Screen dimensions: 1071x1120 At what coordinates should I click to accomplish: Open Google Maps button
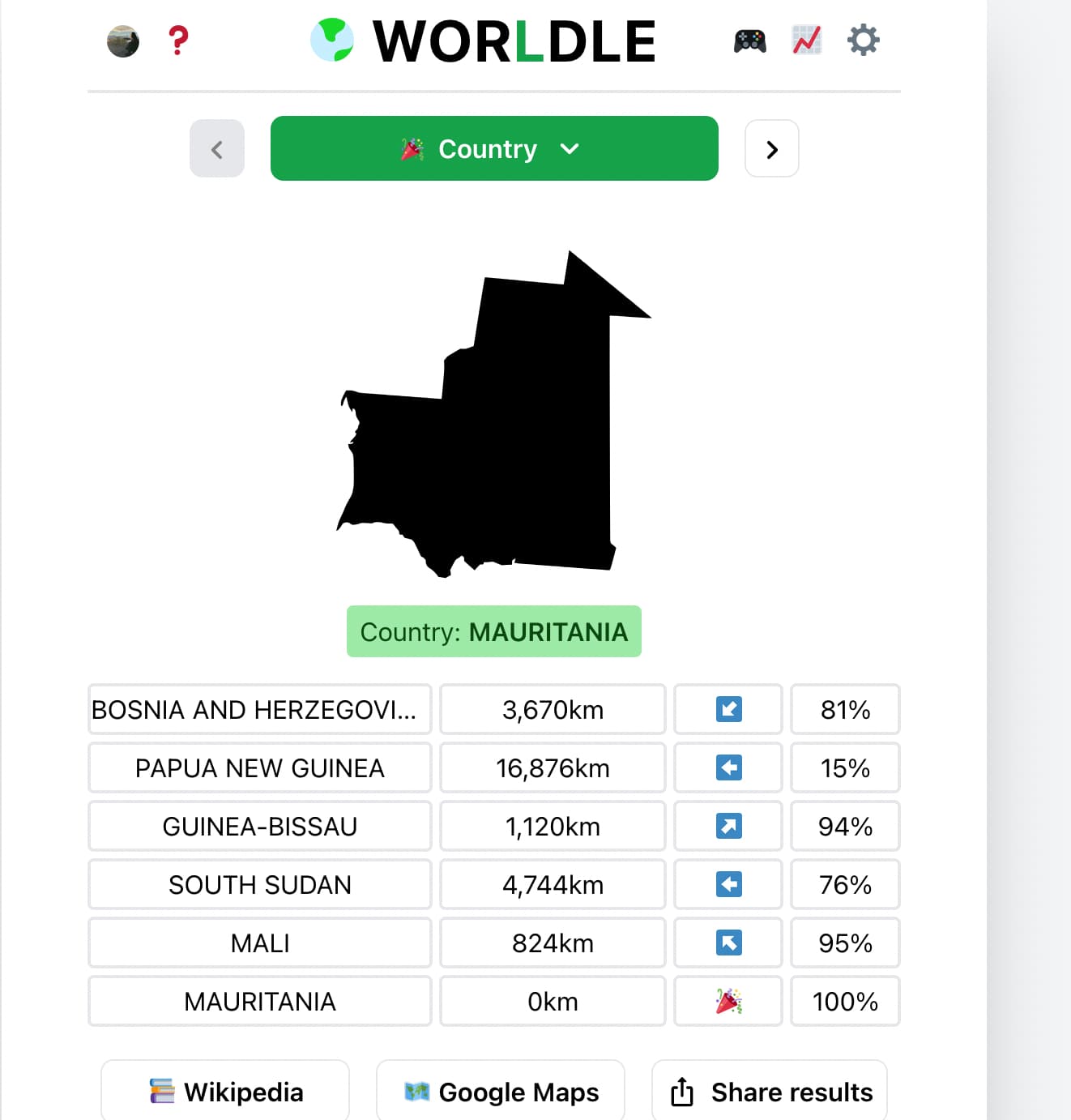(501, 1091)
